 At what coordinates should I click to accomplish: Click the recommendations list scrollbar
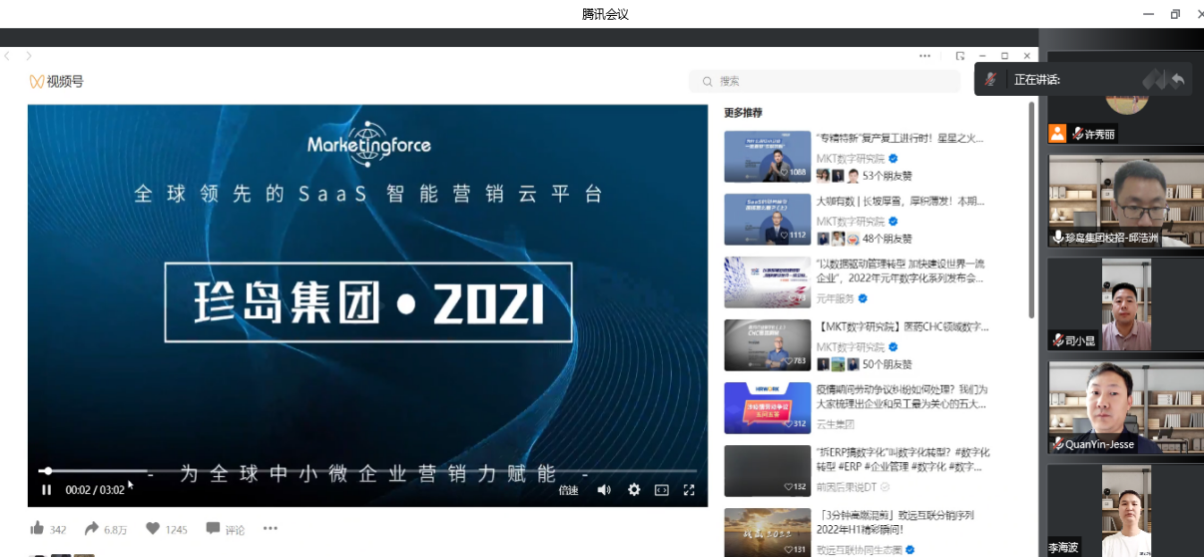1031,210
